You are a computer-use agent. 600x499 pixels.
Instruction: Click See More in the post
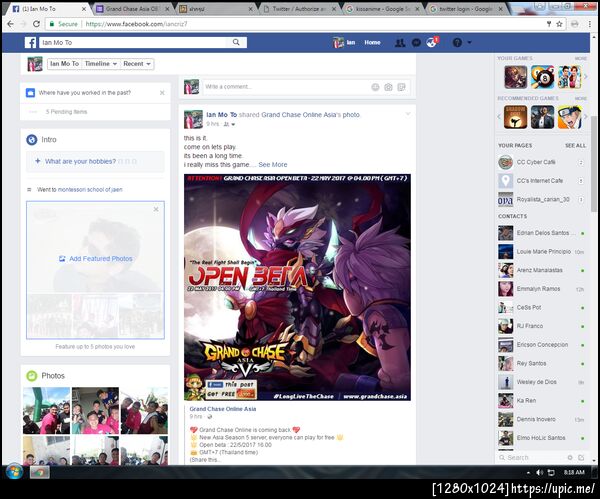coord(273,165)
